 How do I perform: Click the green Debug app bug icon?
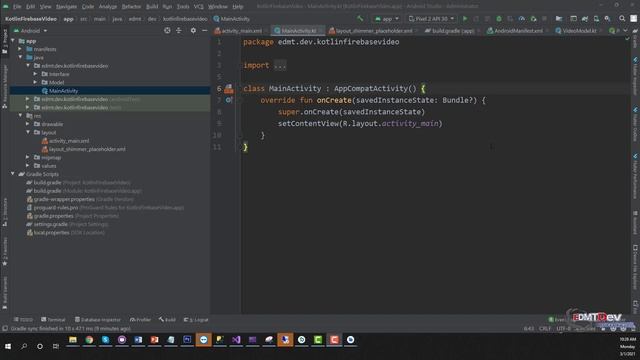[499, 19]
